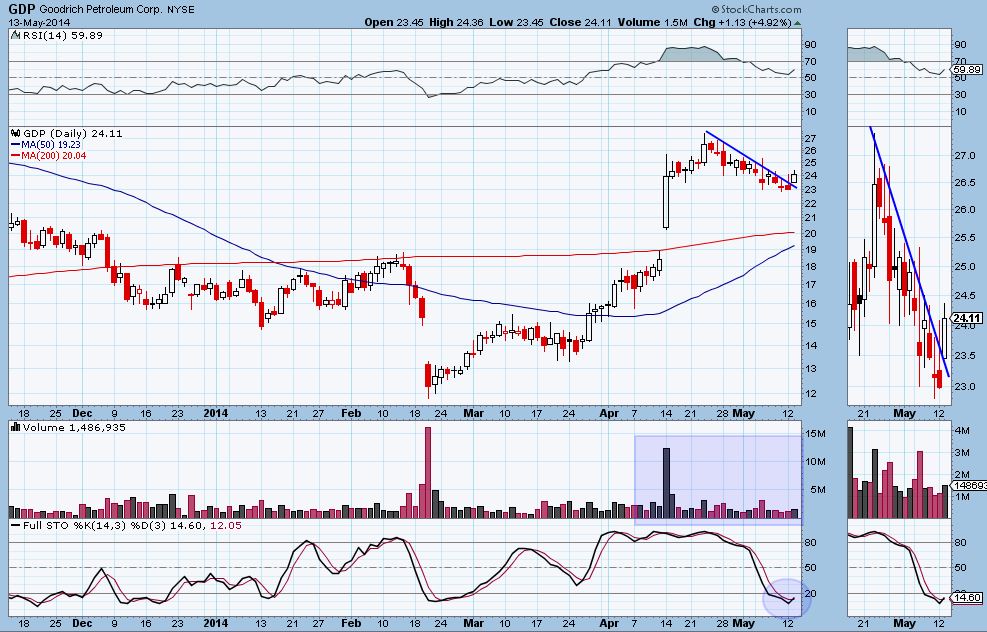Click the volume value tag beside the 1M label
Screen dimensions: 987x632
click(x=969, y=486)
